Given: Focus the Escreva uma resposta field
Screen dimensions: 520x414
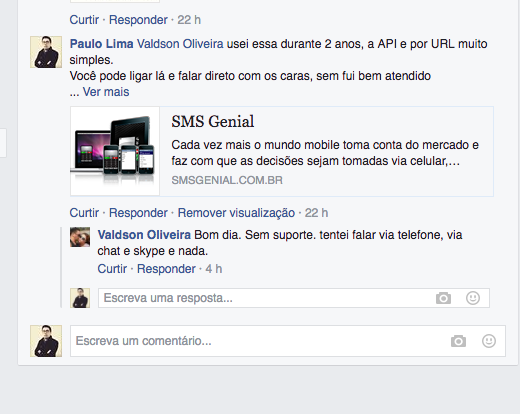Looking at the screenshot, I should [293, 298].
